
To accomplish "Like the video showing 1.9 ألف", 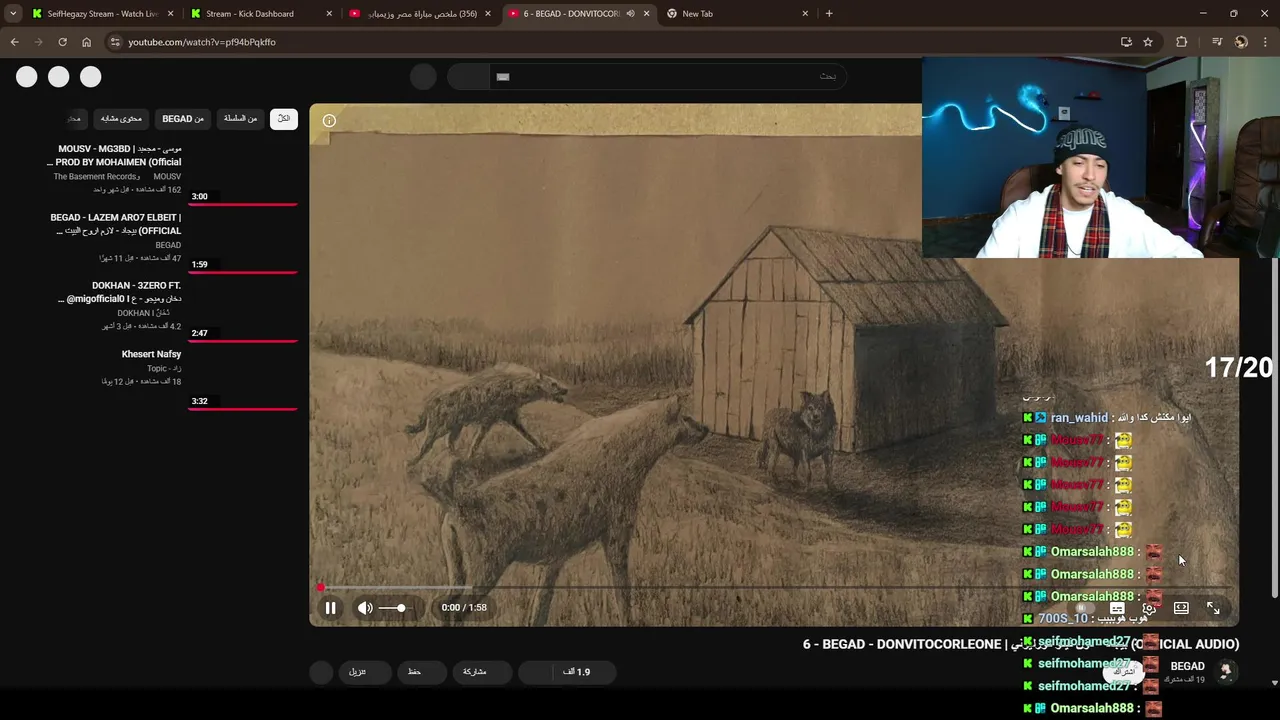I will pyautogui.click(x=584, y=672).
